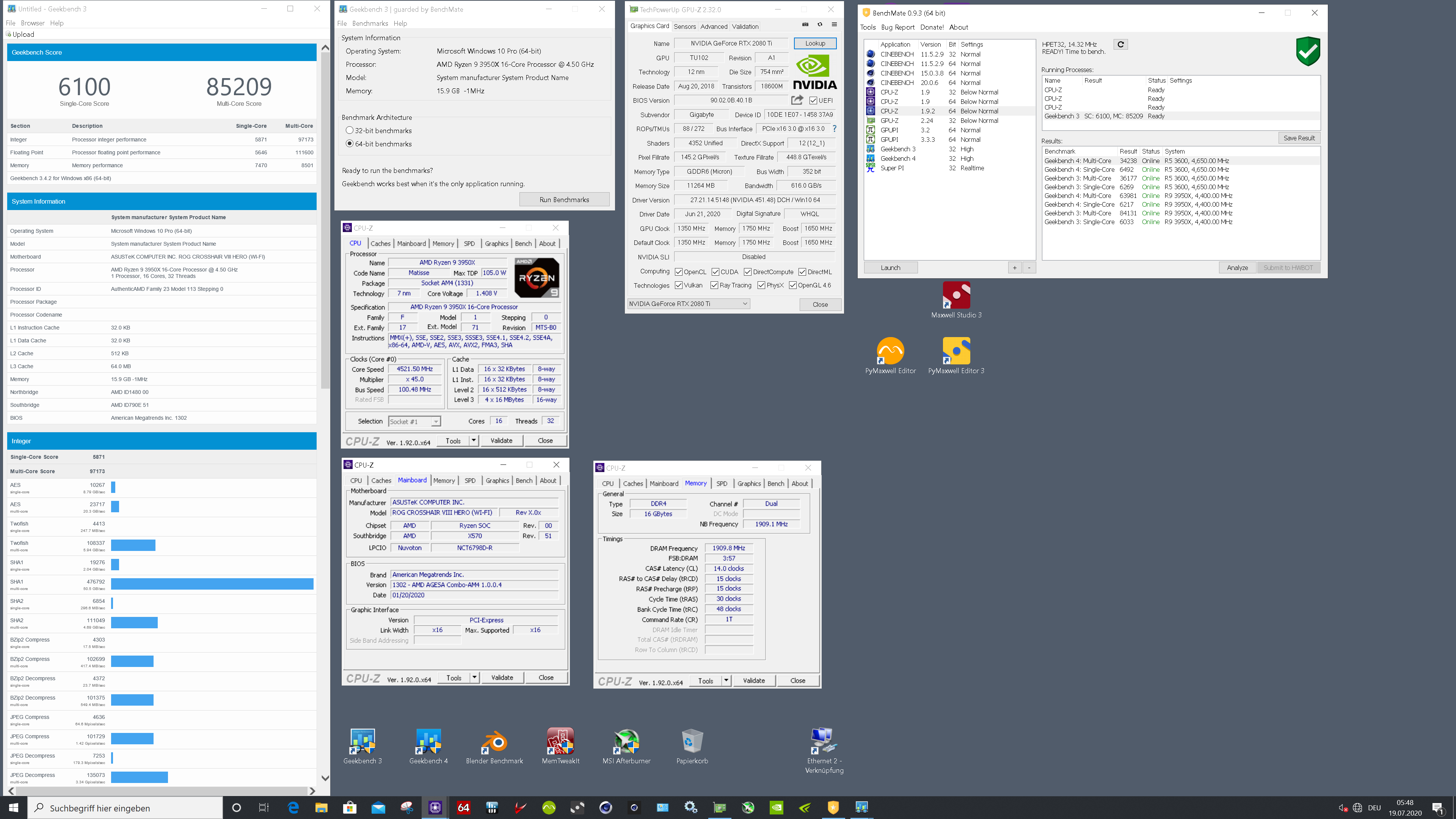Image resolution: width=1456 pixels, height=819 pixels.
Task: Open the Tools dropdown arrow in CPU-Z CPU window
Action: (474, 440)
